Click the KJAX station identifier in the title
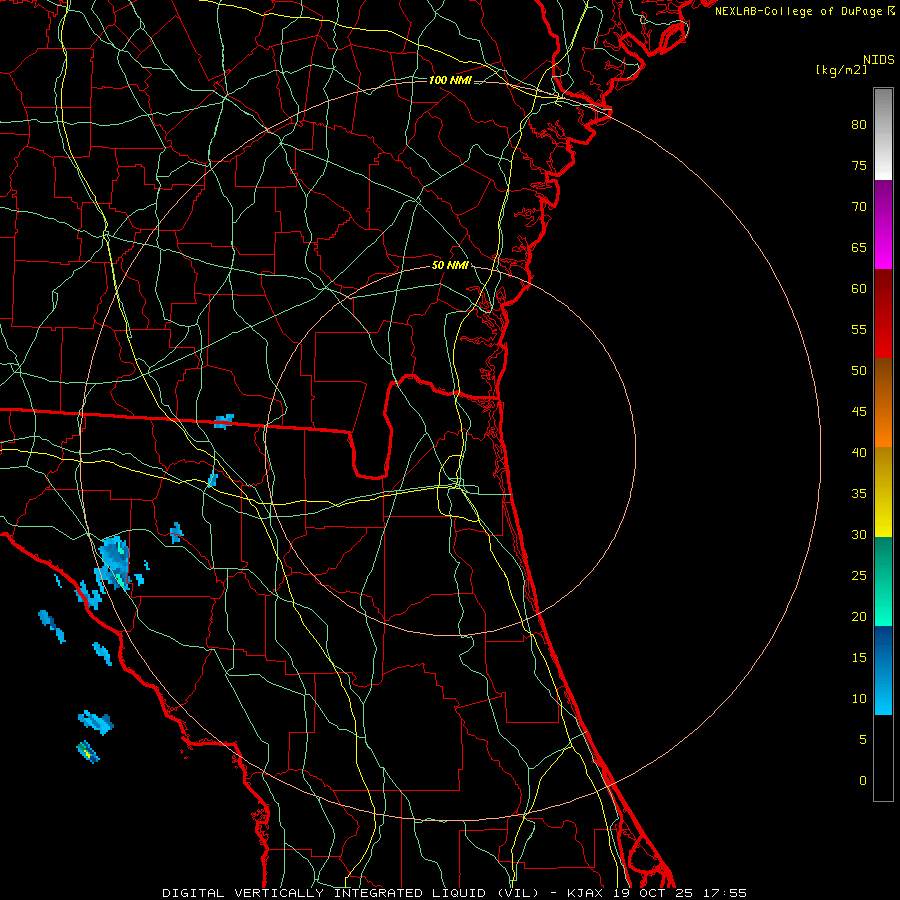Screen dimensions: 900x900 click(x=585, y=893)
